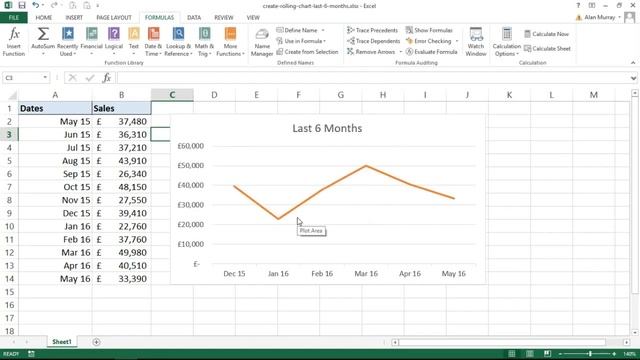The image size is (640, 360).
Task: Switch to the REVIEW tab
Action: [x=224, y=18]
